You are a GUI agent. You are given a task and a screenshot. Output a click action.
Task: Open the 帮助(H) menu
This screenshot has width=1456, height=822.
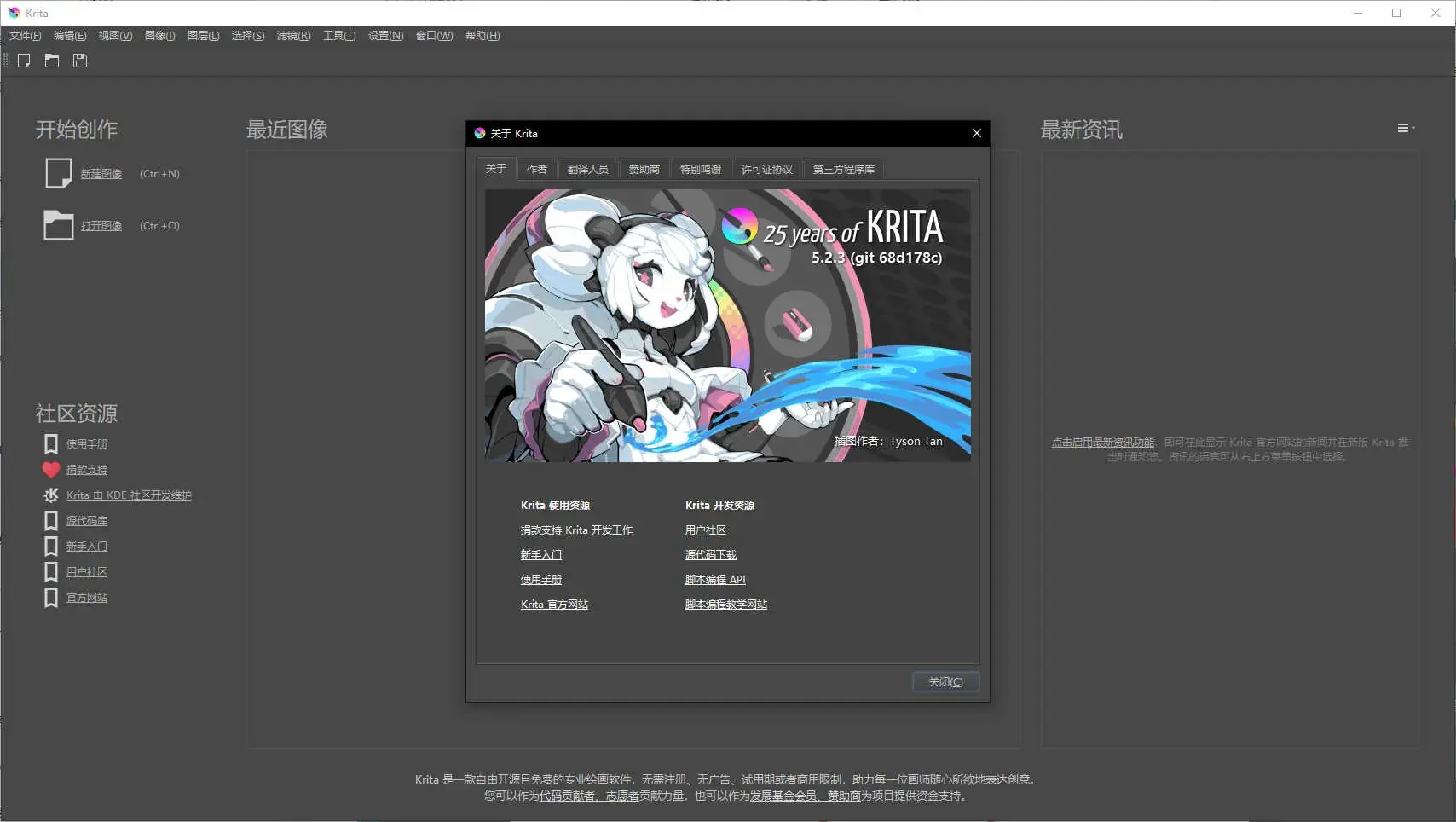[x=482, y=36]
